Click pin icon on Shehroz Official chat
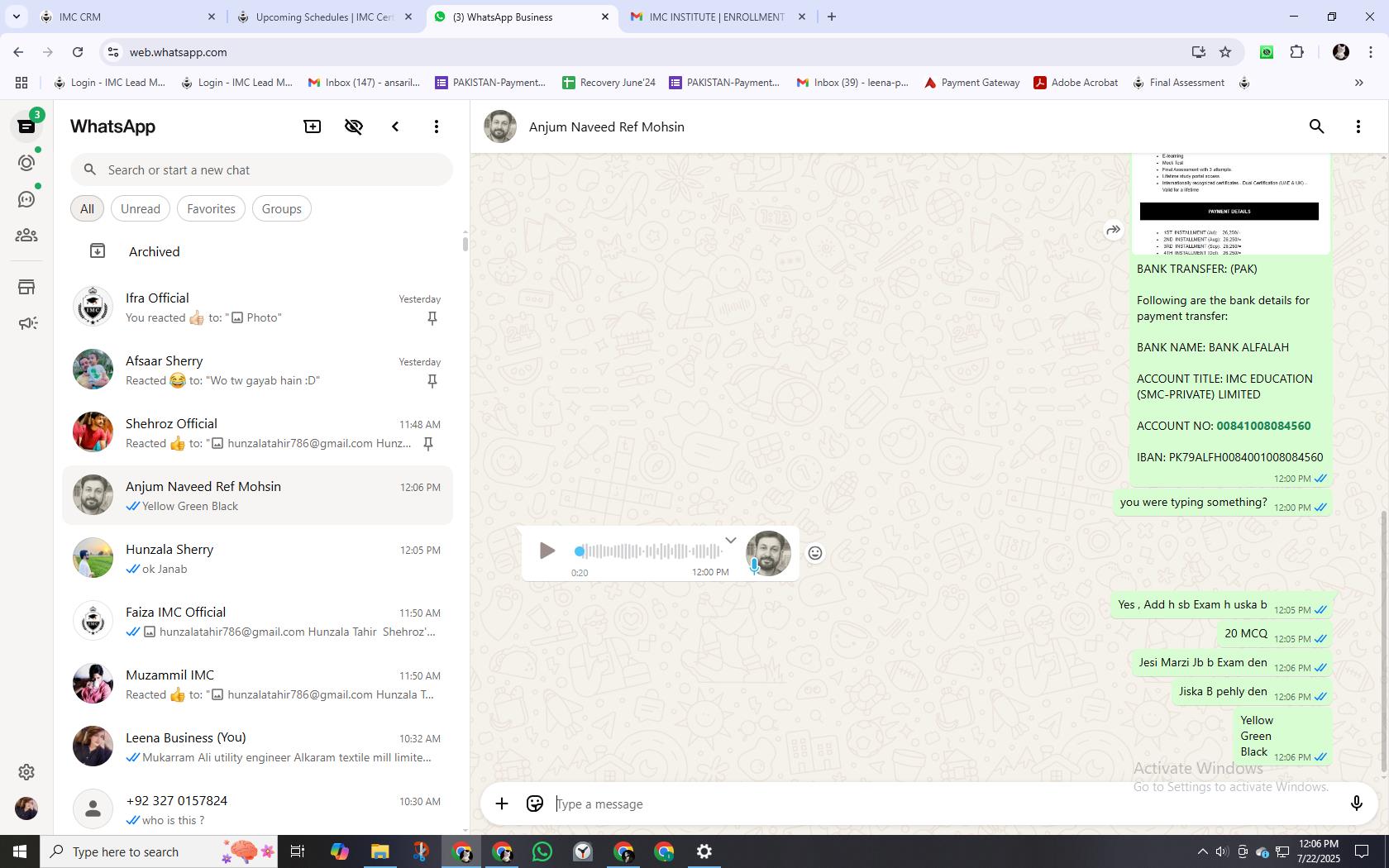Viewport: 1389px width, 868px height. [428, 444]
